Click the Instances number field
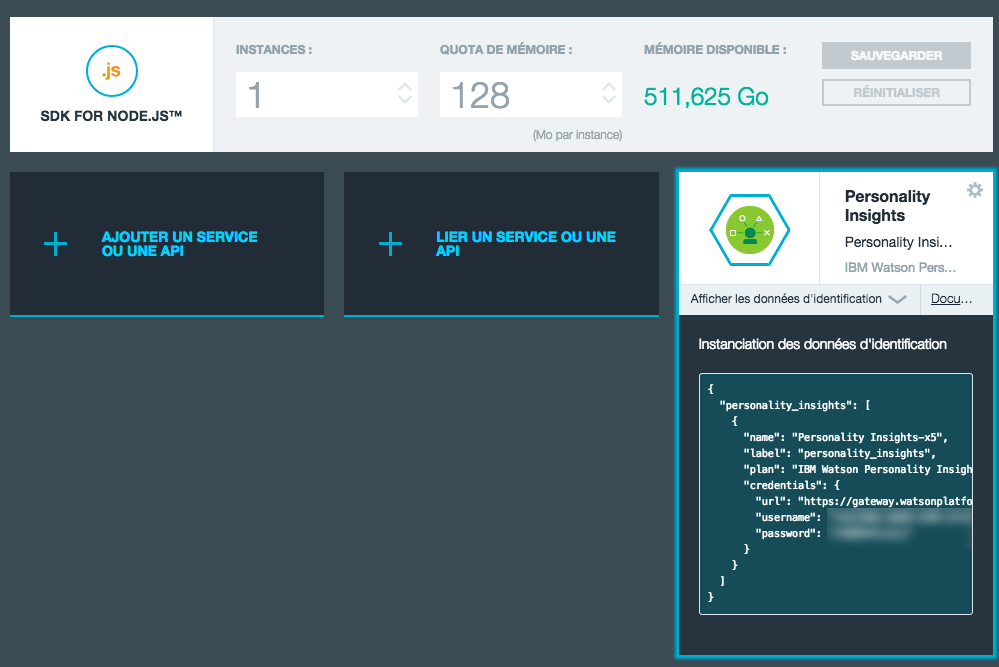The image size is (999, 667). pyautogui.click(x=327, y=94)
